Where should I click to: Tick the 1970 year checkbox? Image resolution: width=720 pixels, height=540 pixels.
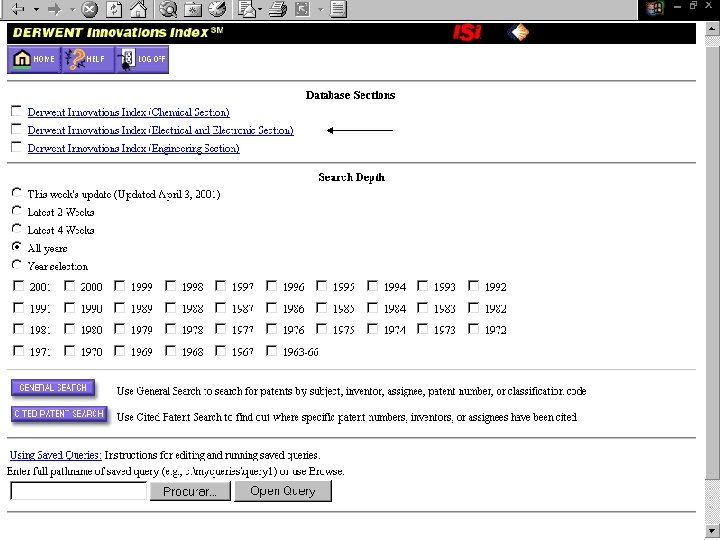point(69,351)
